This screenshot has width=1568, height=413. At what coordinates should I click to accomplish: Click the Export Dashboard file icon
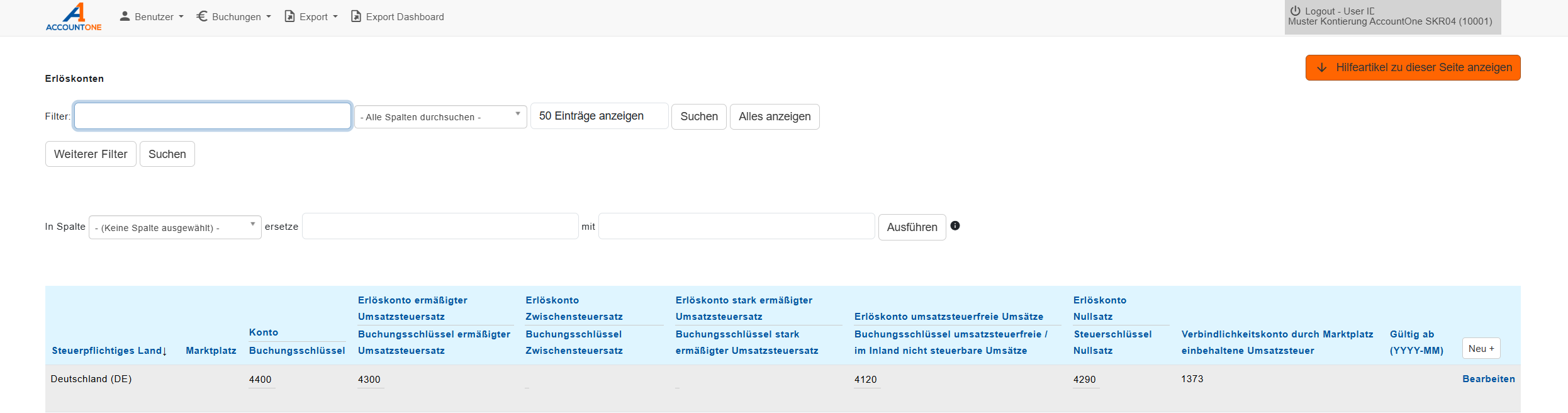[356, 16]
